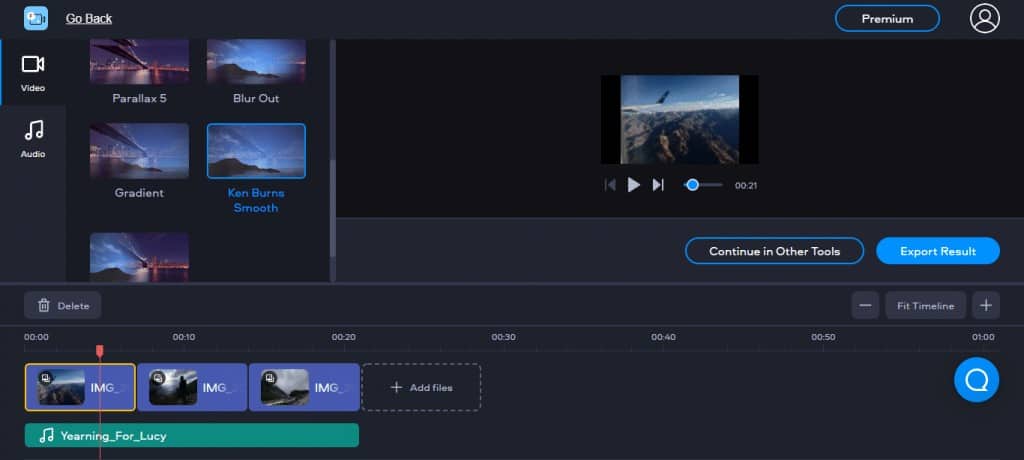
Task: Click the Add files placeholder
Action: (x=421, y=387)
